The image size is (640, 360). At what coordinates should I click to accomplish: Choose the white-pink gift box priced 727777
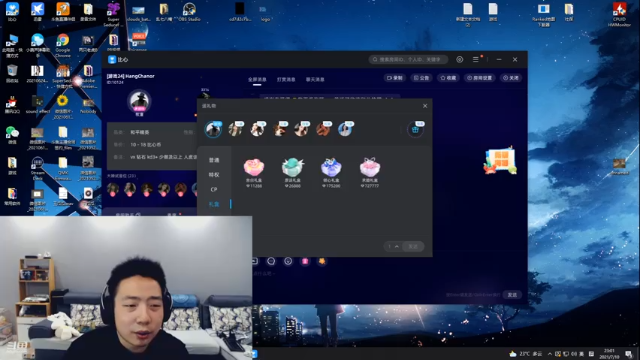point(370,173)
